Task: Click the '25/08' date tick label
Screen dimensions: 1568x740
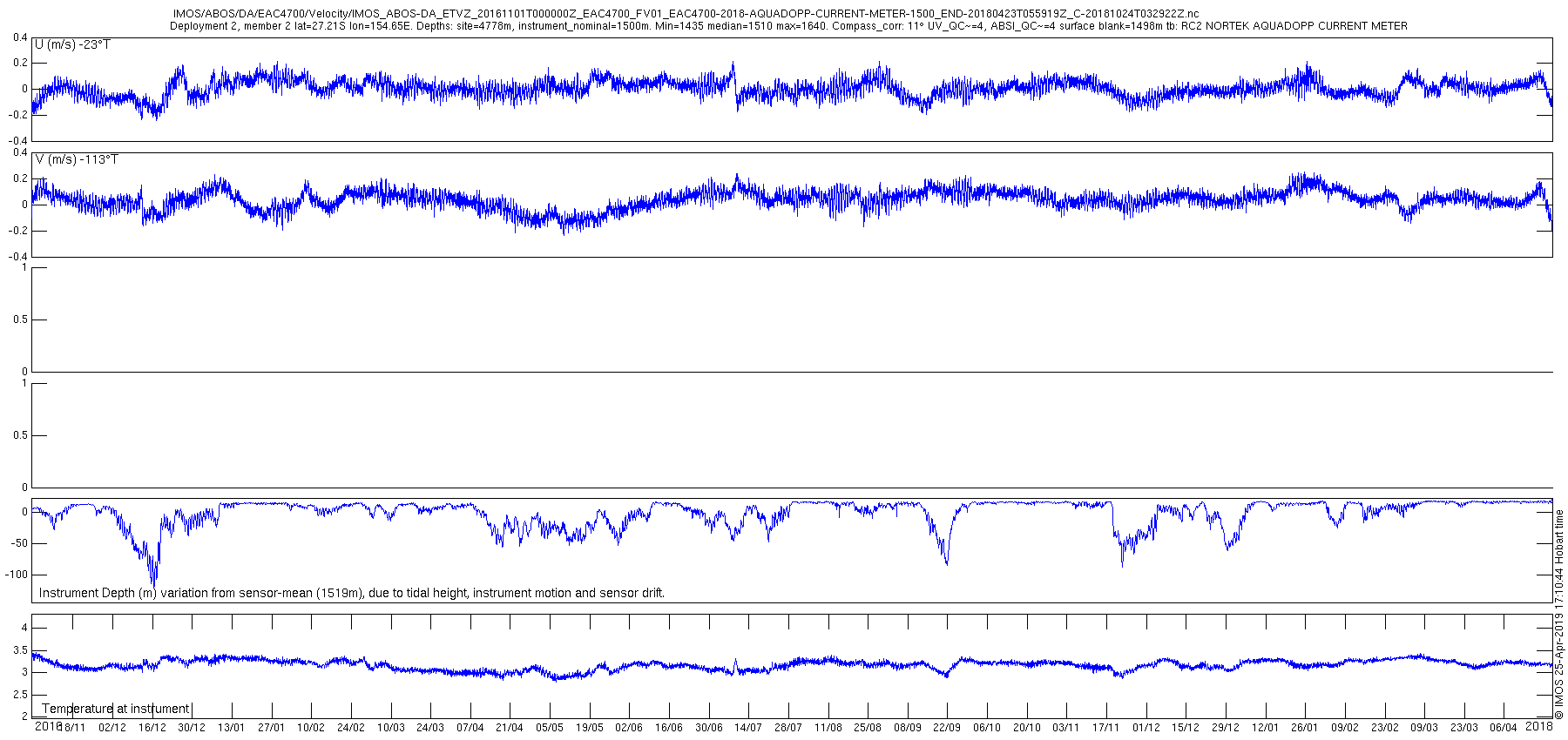Action: click(x=868, y=727)
